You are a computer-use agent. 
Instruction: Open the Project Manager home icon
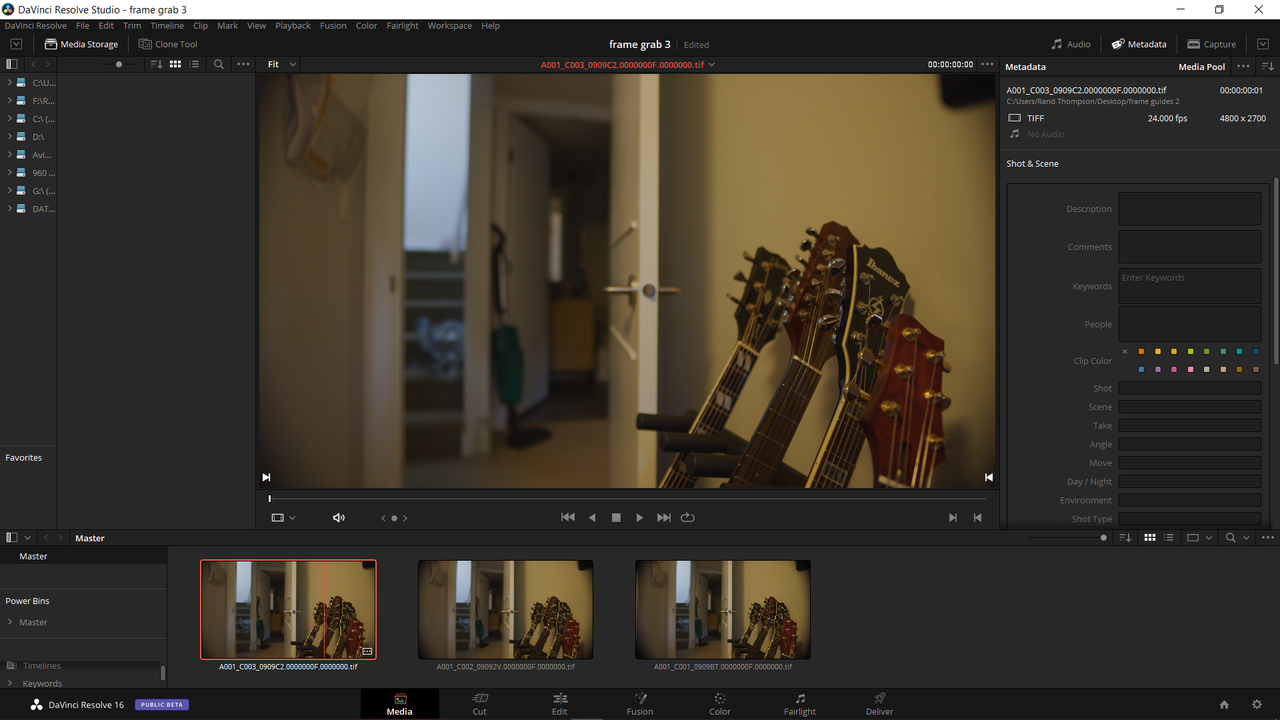tap(1224, 705)
